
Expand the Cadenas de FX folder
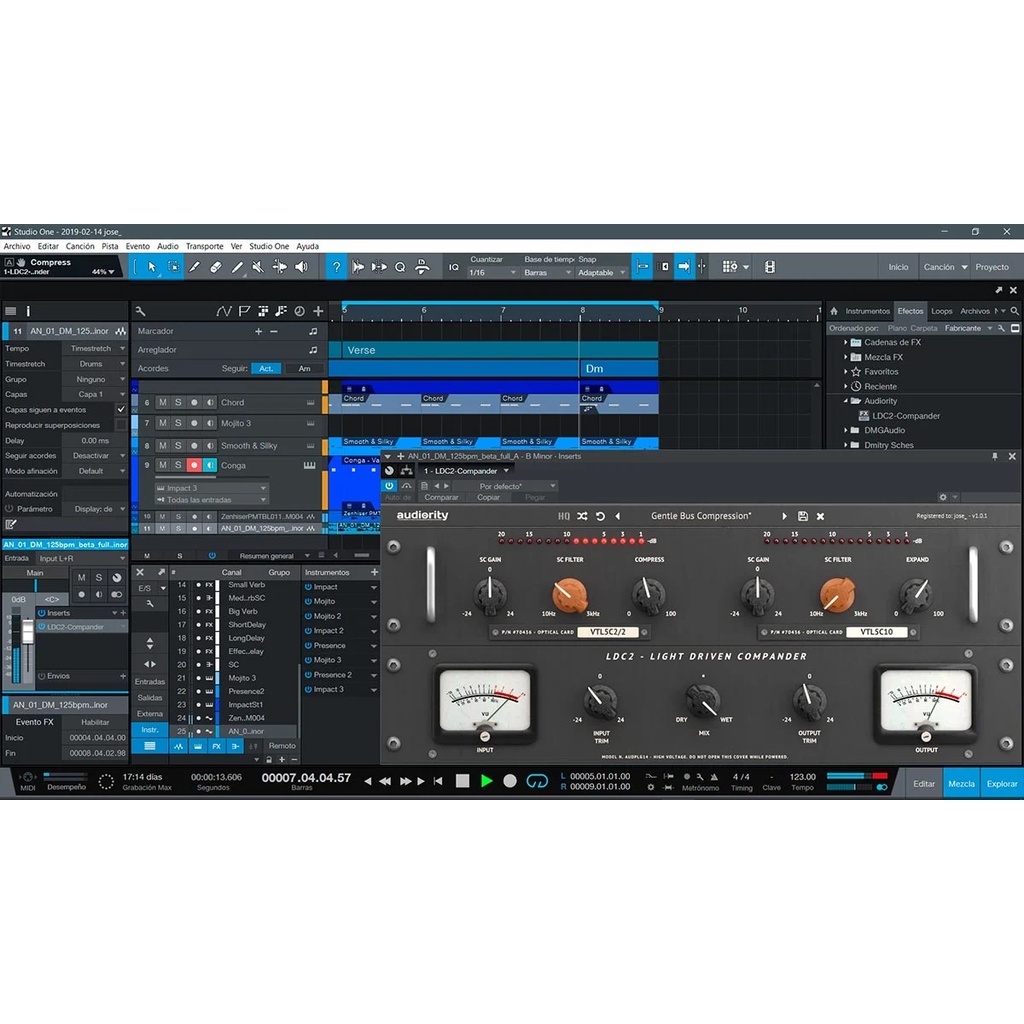[x=845, y=342]
